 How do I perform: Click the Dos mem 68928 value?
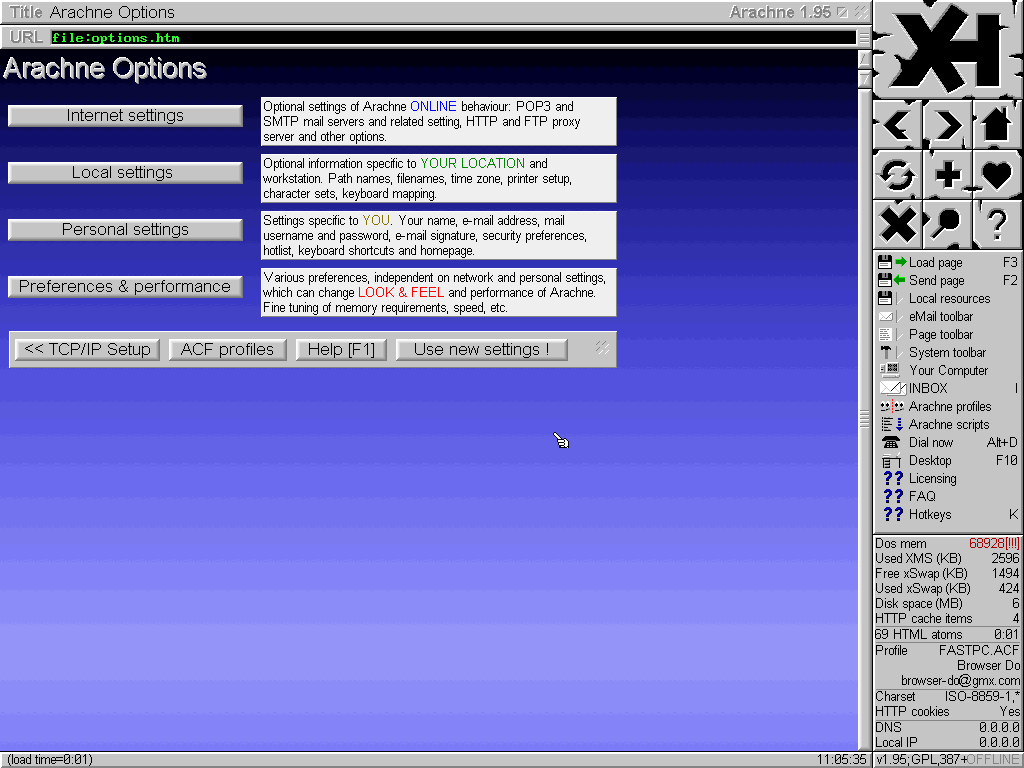click(994, 543)
